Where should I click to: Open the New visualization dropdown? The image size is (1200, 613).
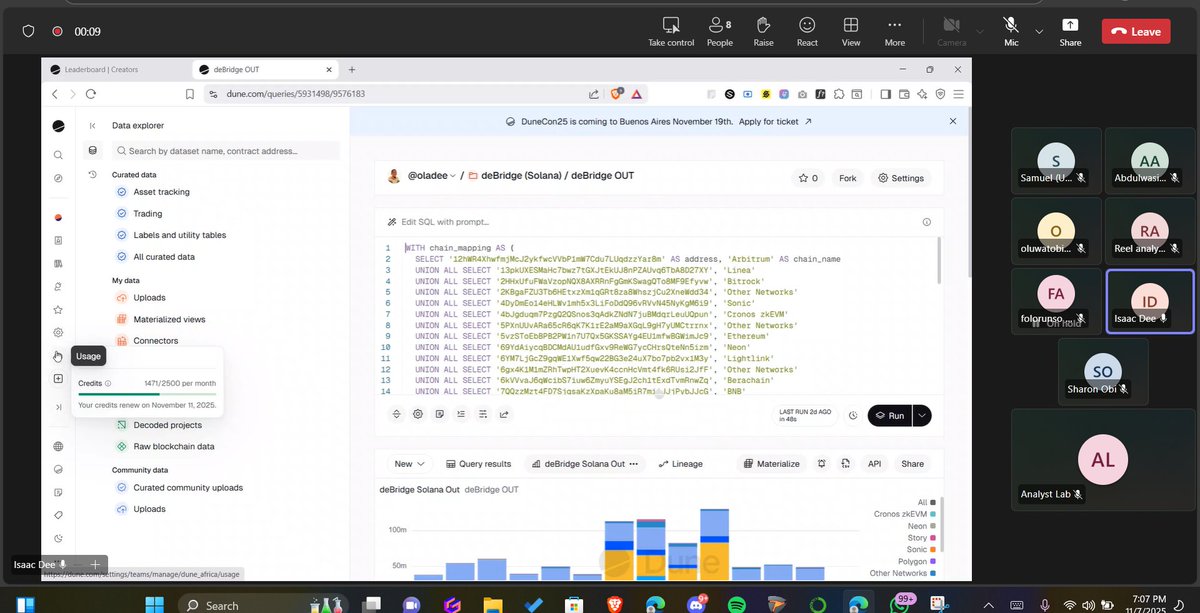point(410,464)
